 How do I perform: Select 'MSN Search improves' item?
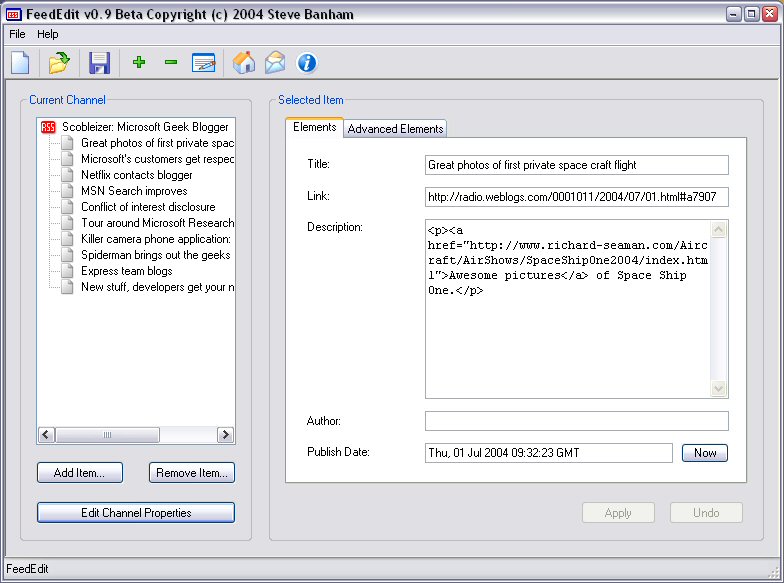point(134,191)
